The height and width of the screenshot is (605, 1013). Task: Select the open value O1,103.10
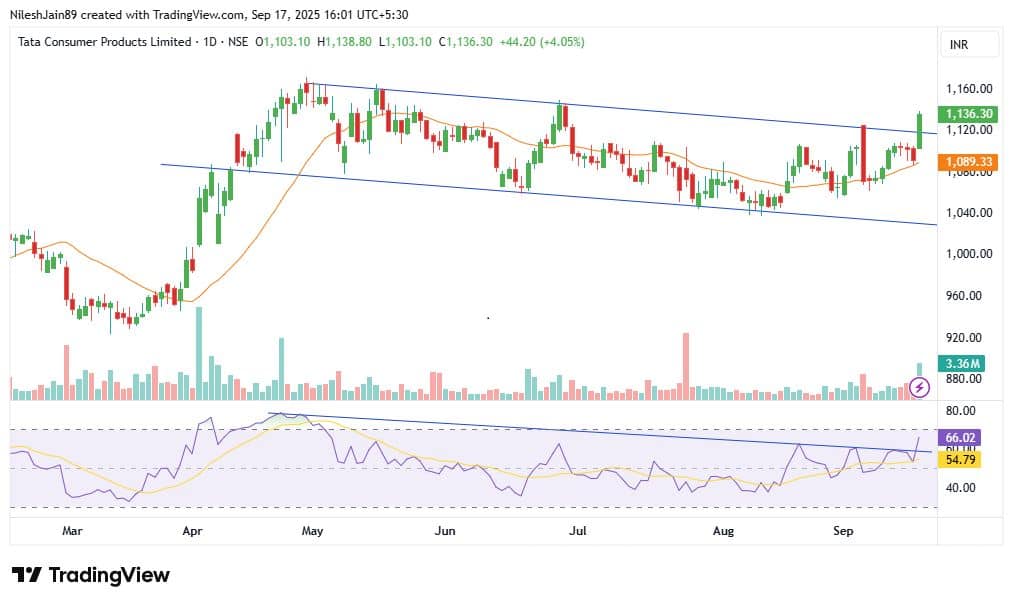pyautogui.click(x=282, y=42)
